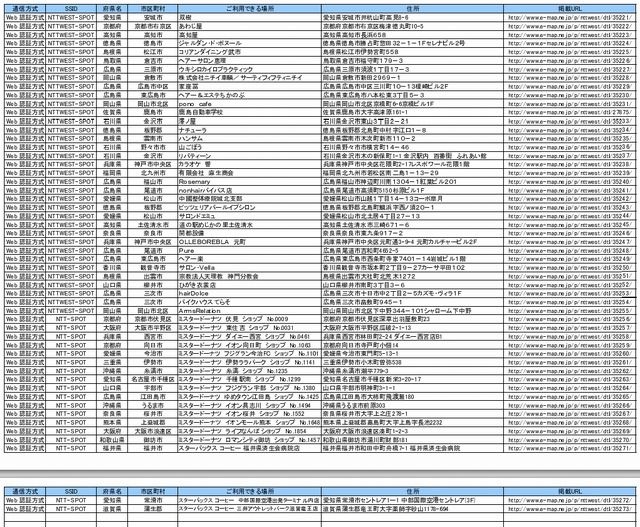The image size is (640, 527).
Task: Open the URL ending in 27875
Action: pos(570,112)
